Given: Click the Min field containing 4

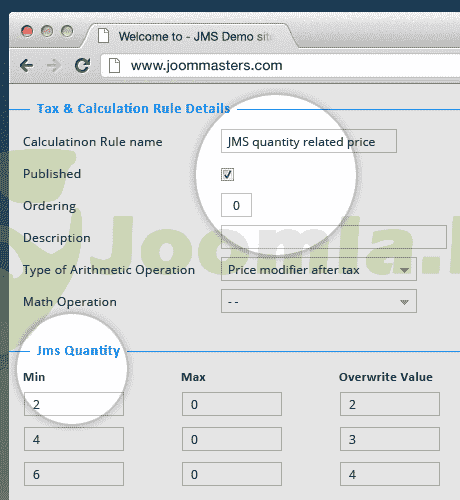Looking at the screenshot, I should click(74, 439).
